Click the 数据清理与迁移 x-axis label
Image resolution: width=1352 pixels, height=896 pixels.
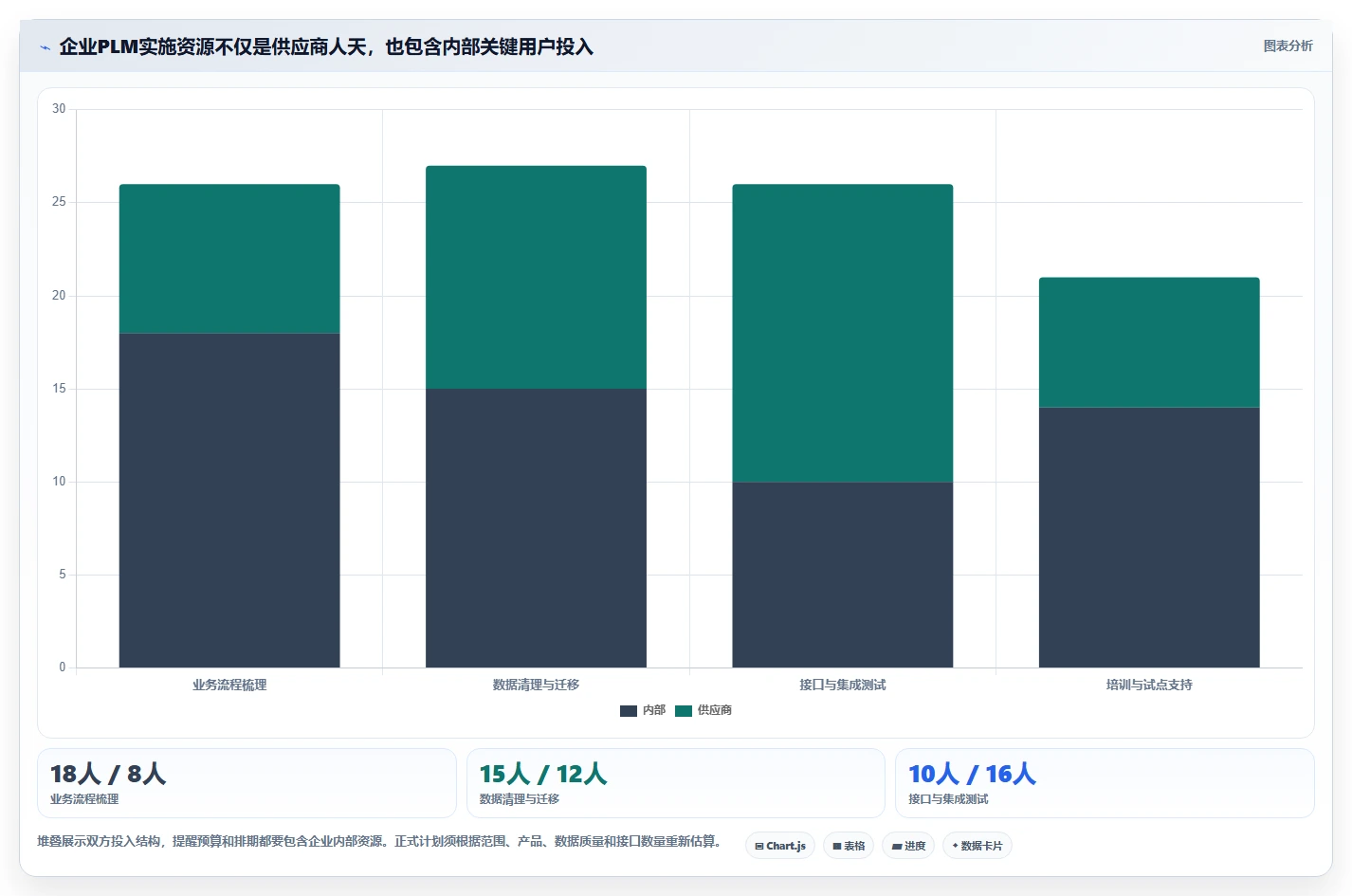coord(536,685)
